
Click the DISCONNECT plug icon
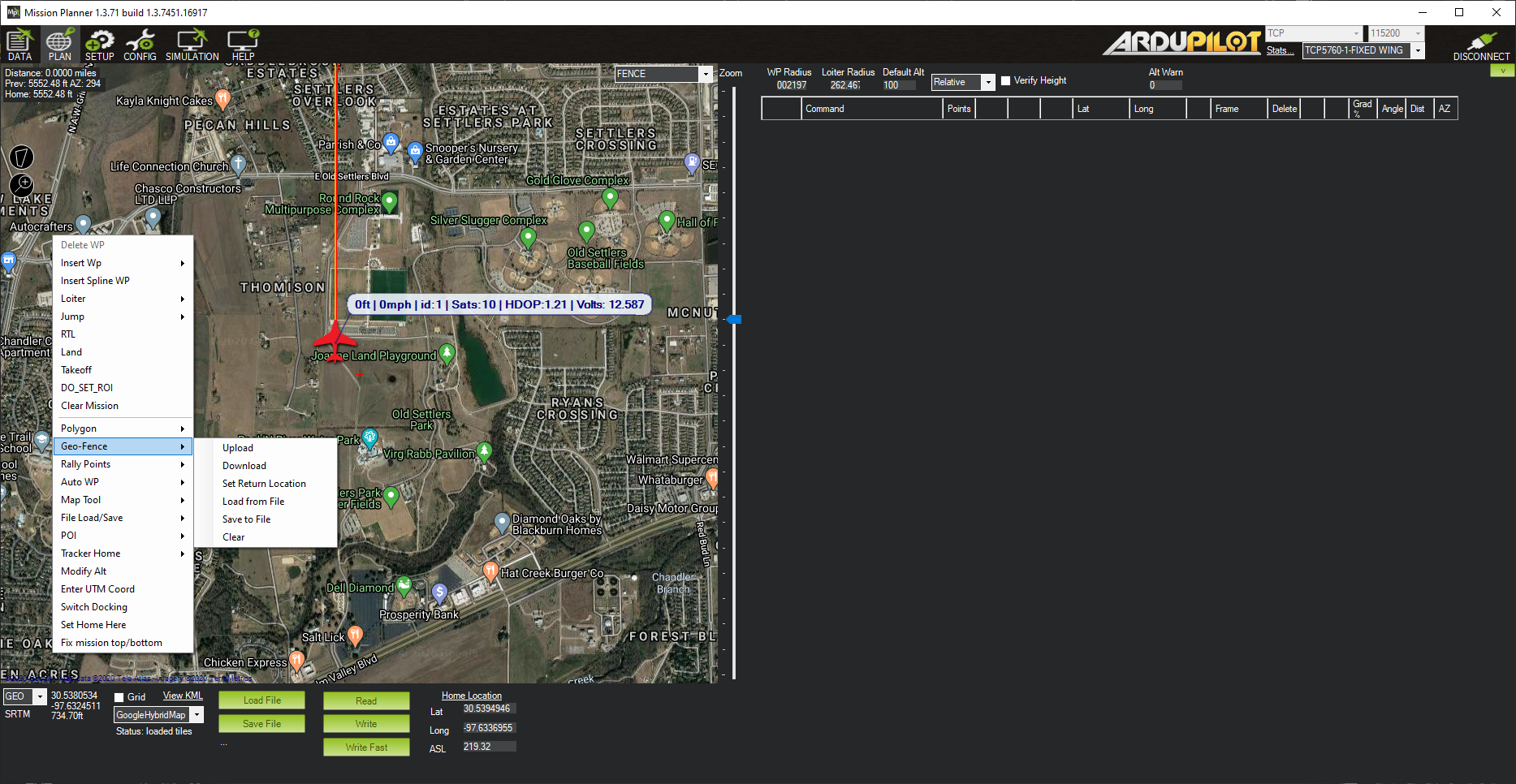(x=1481, y=45)
